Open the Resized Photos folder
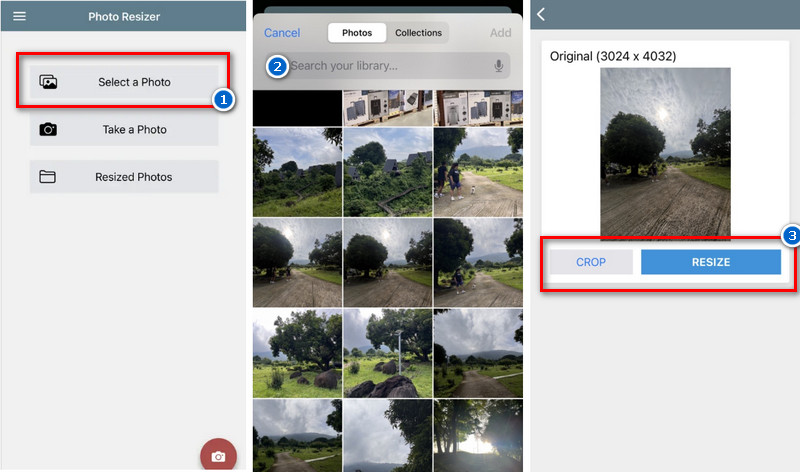Viewport: 800px width, 472px height. coord(134,177)
